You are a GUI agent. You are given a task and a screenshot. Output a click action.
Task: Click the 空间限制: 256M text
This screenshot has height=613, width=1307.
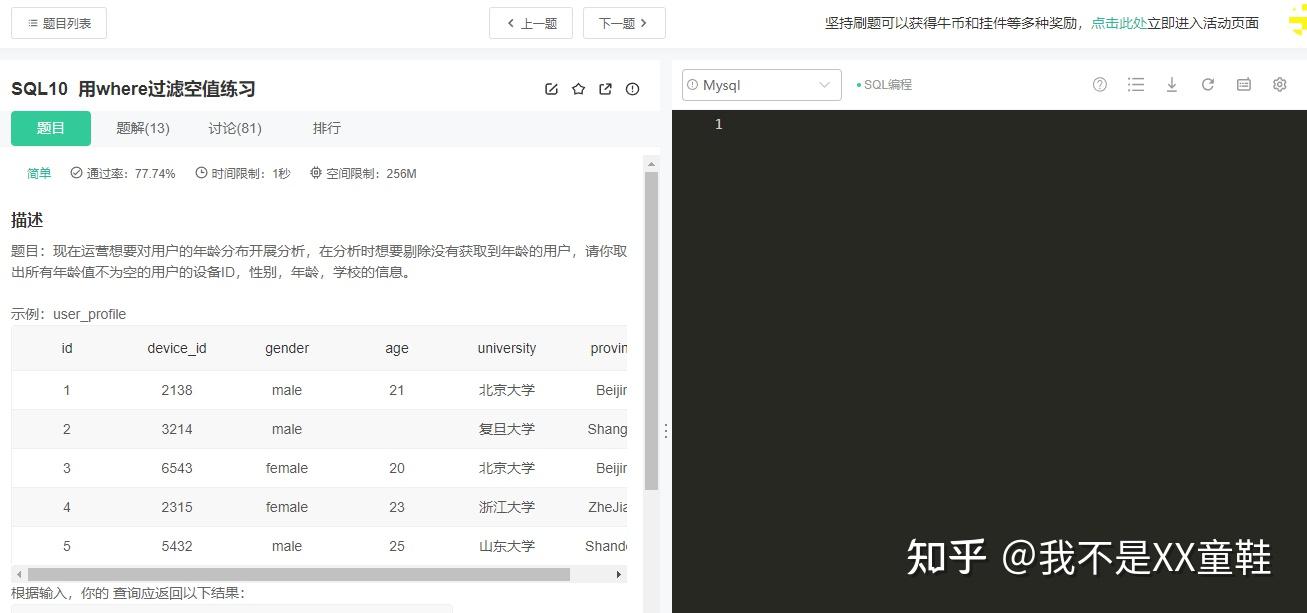pyautogui.click(x=363, y=173)
